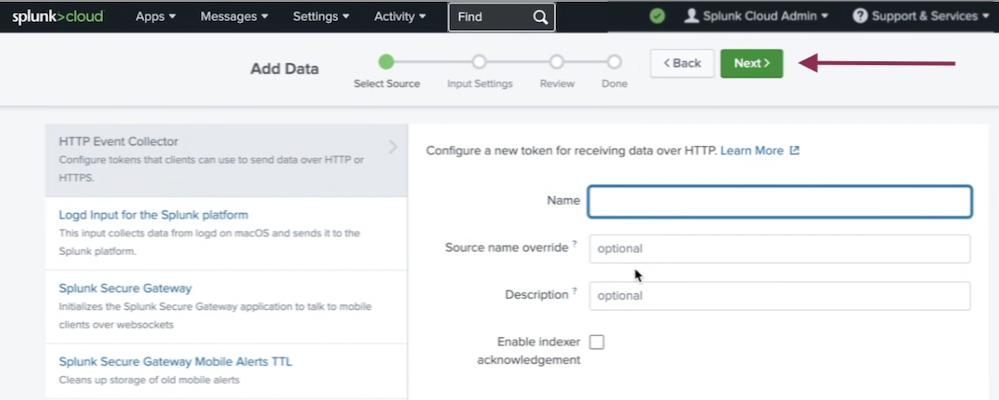999x400 pixels.
Task: Open the Learn More link
Action: [x=752, y=150]
